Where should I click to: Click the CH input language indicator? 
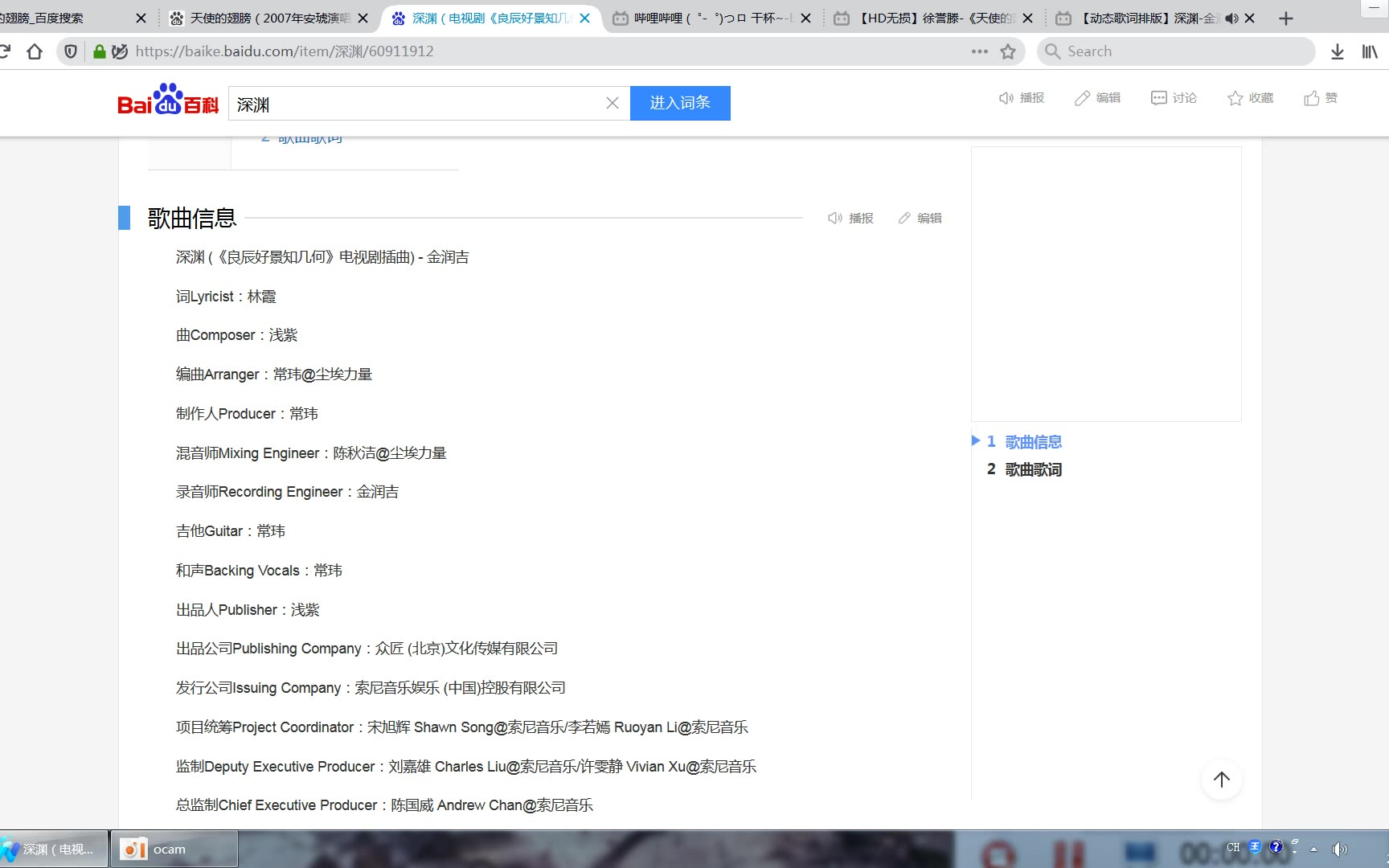coord(1233,847)
